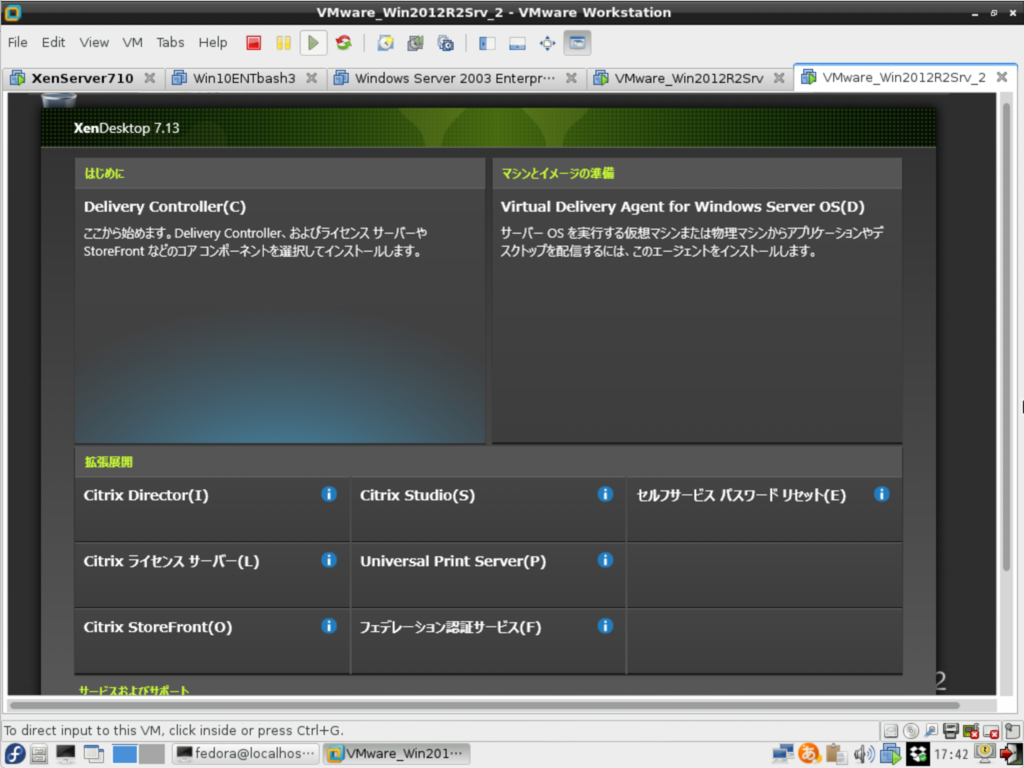This screenshot has height=768, width=1024.
Task: Click info icon for Citrix Studio
Action: coord(605,494)
